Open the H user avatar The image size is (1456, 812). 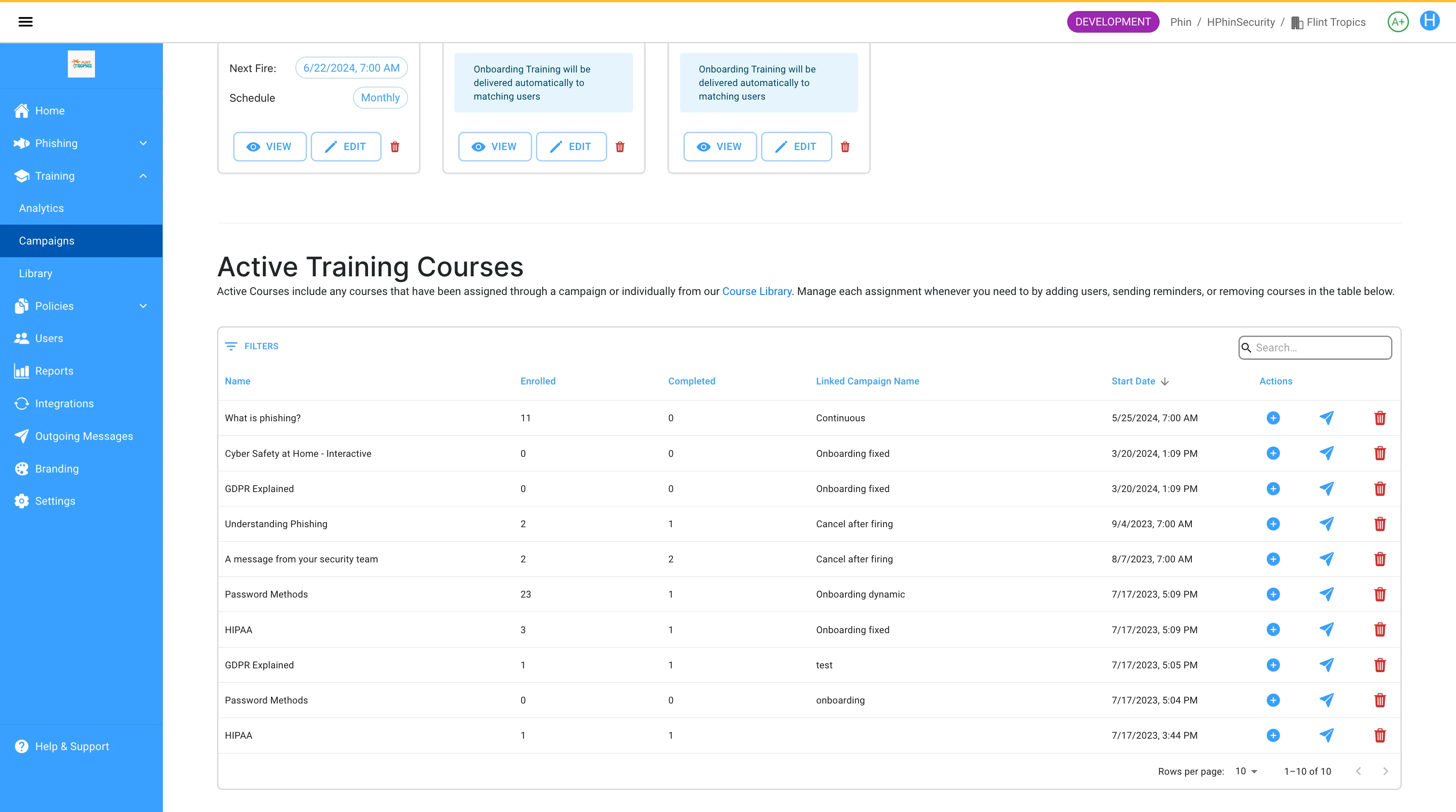(x=1429, y=22)
